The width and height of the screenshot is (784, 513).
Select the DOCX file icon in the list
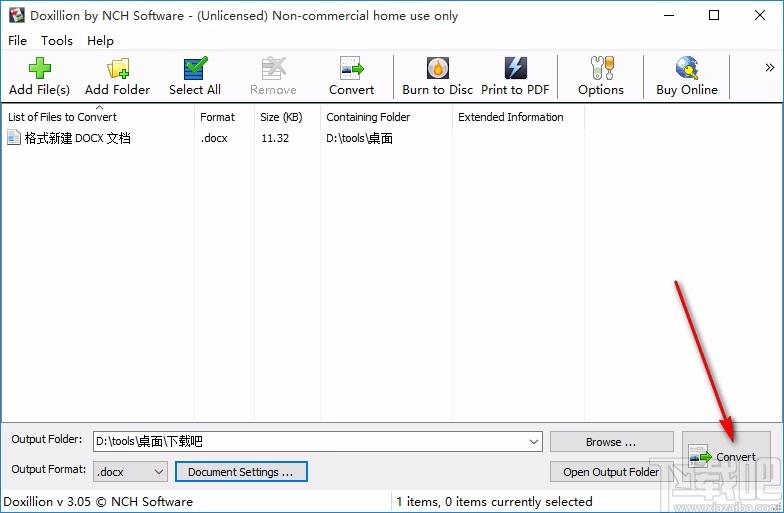(x=14, y=137)
